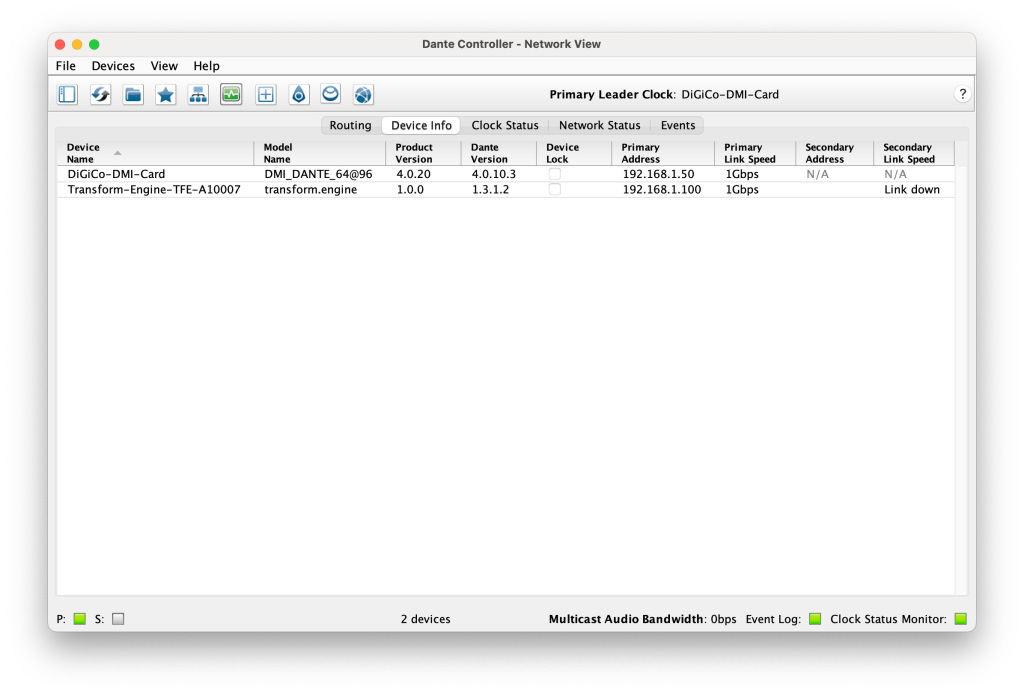Screen dimensions: 1024x695
Task: Toggle Device Lock for Transform-Engine-TFE-A10007
Action: click(x=554, y=189)
